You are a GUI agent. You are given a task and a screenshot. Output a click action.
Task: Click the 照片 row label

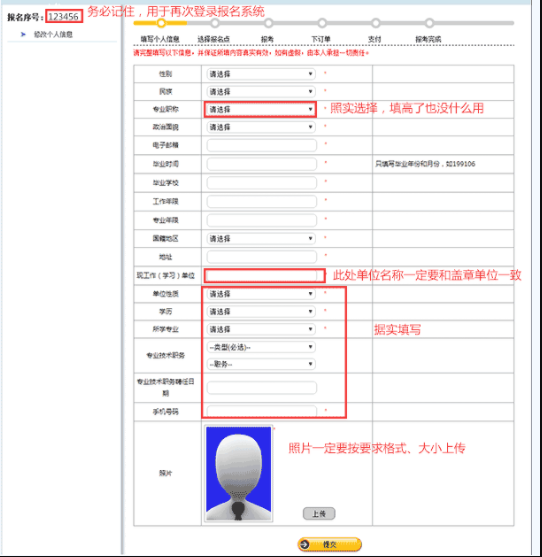tap(166, 473)
